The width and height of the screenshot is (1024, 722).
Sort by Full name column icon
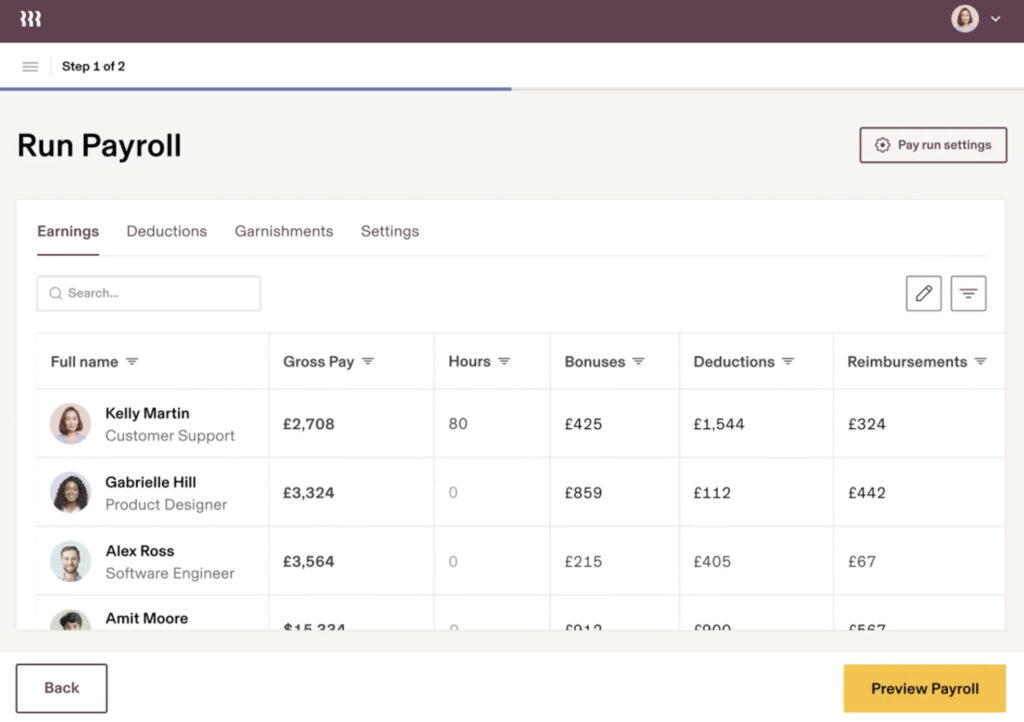pyautogui.click(x=132, y=362)
